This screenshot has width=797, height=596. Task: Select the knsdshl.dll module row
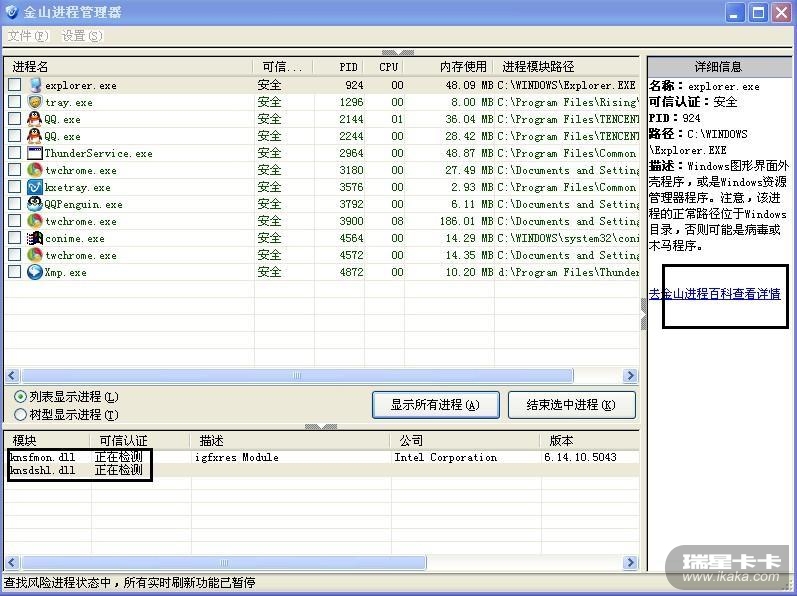tap(322, 470)
